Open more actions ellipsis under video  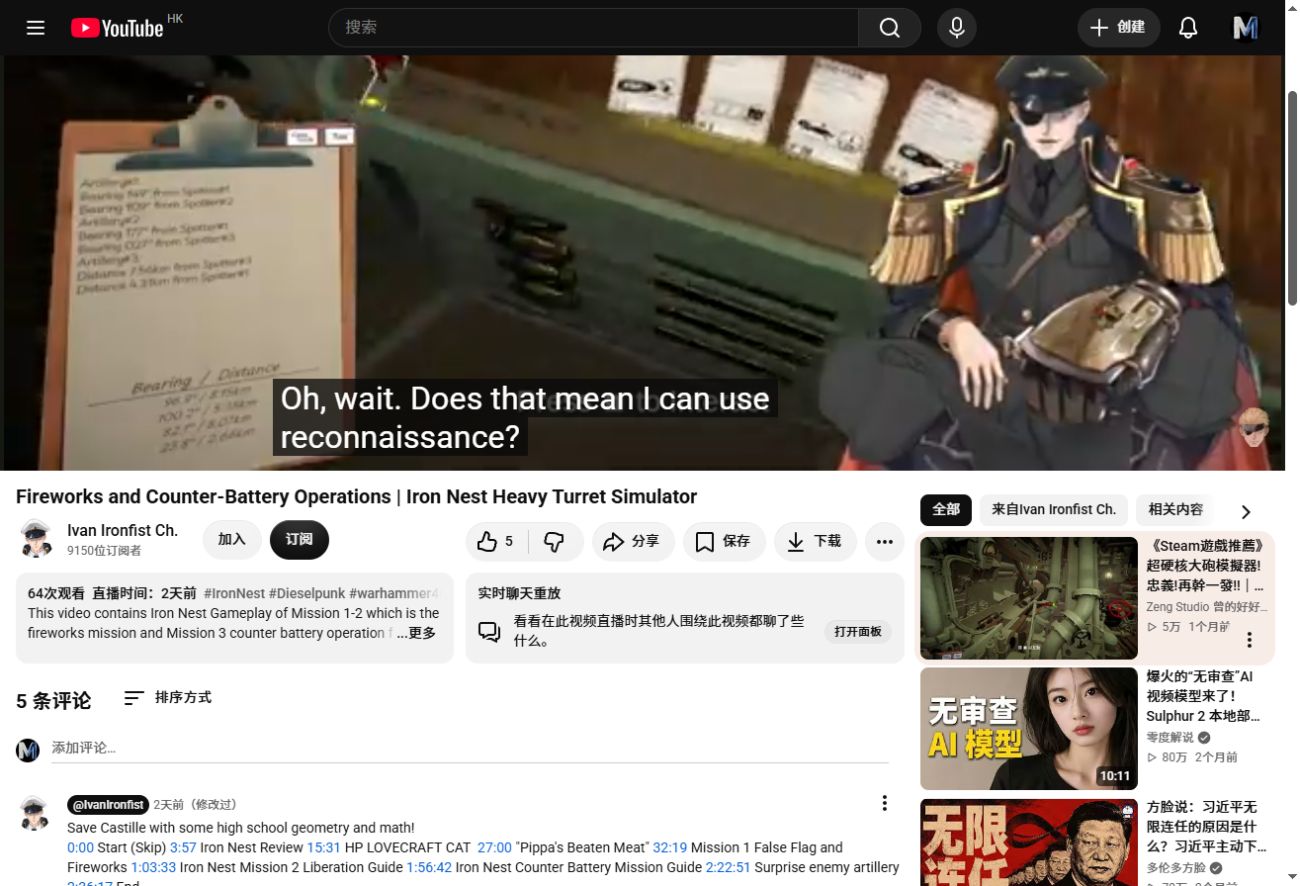pos(884,541)
